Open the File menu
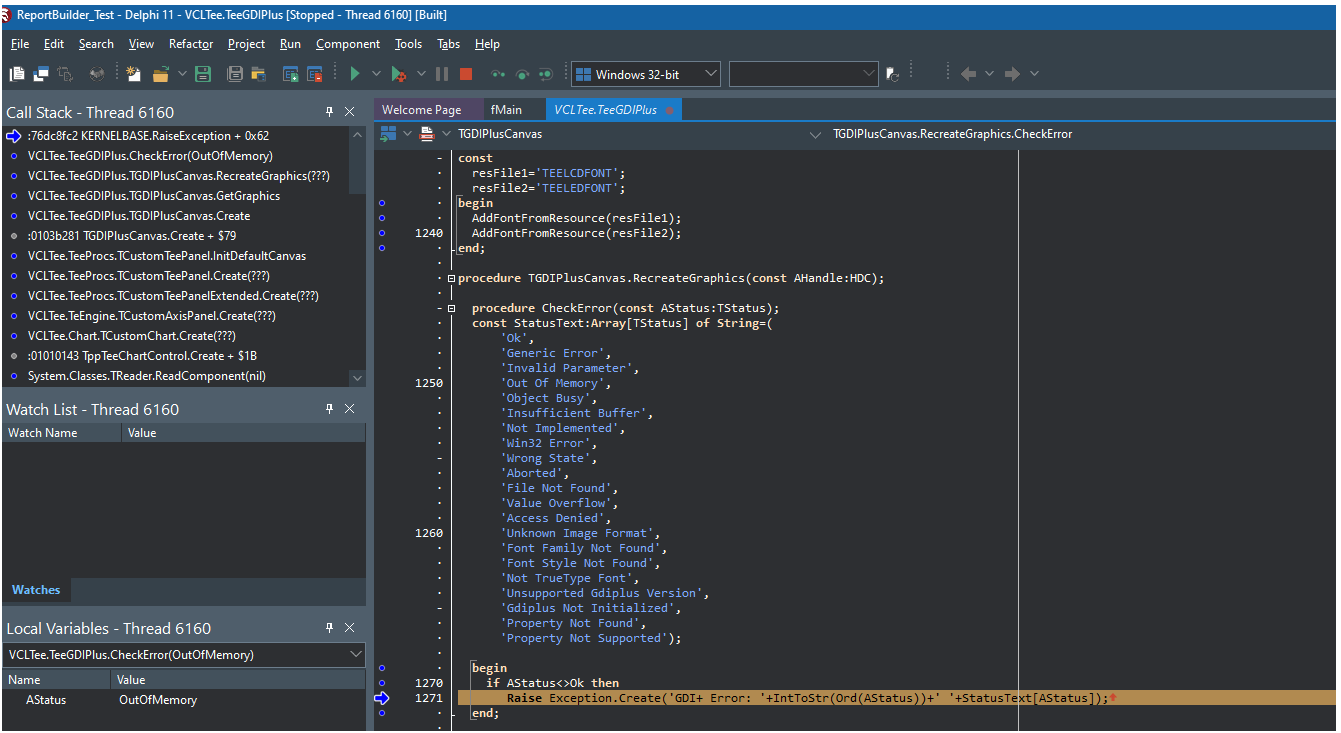This screenshot has width=1341, height=733. pyautogui.click(x=20, y=44)
